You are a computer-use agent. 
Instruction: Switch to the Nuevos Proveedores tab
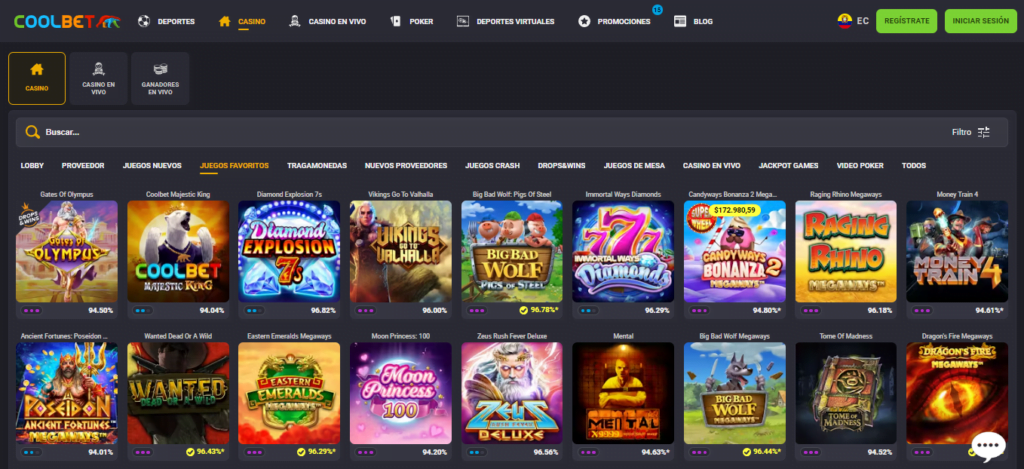tap(406, 166)
